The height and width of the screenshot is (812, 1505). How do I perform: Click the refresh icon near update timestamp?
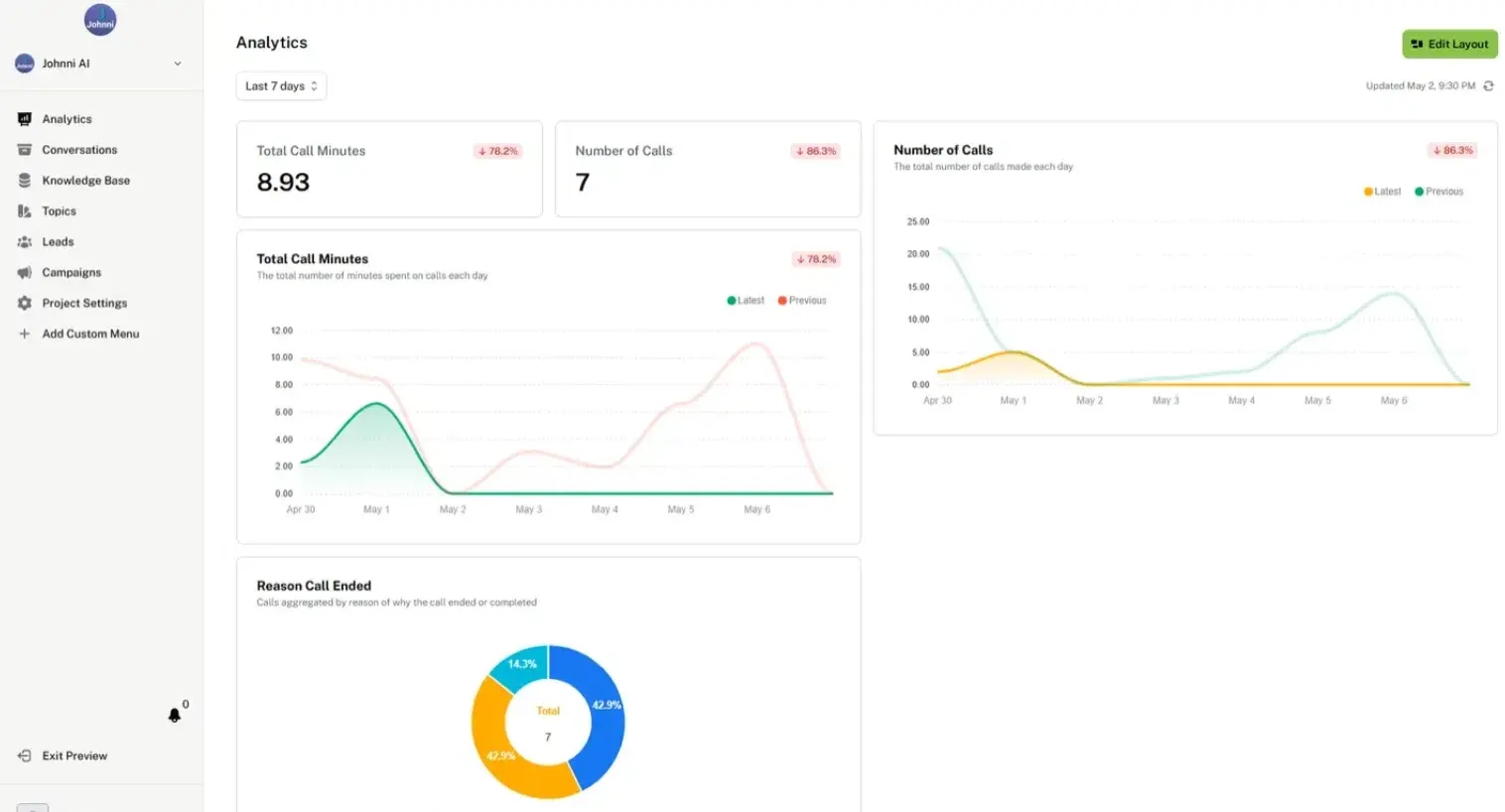click(1488, 85)
